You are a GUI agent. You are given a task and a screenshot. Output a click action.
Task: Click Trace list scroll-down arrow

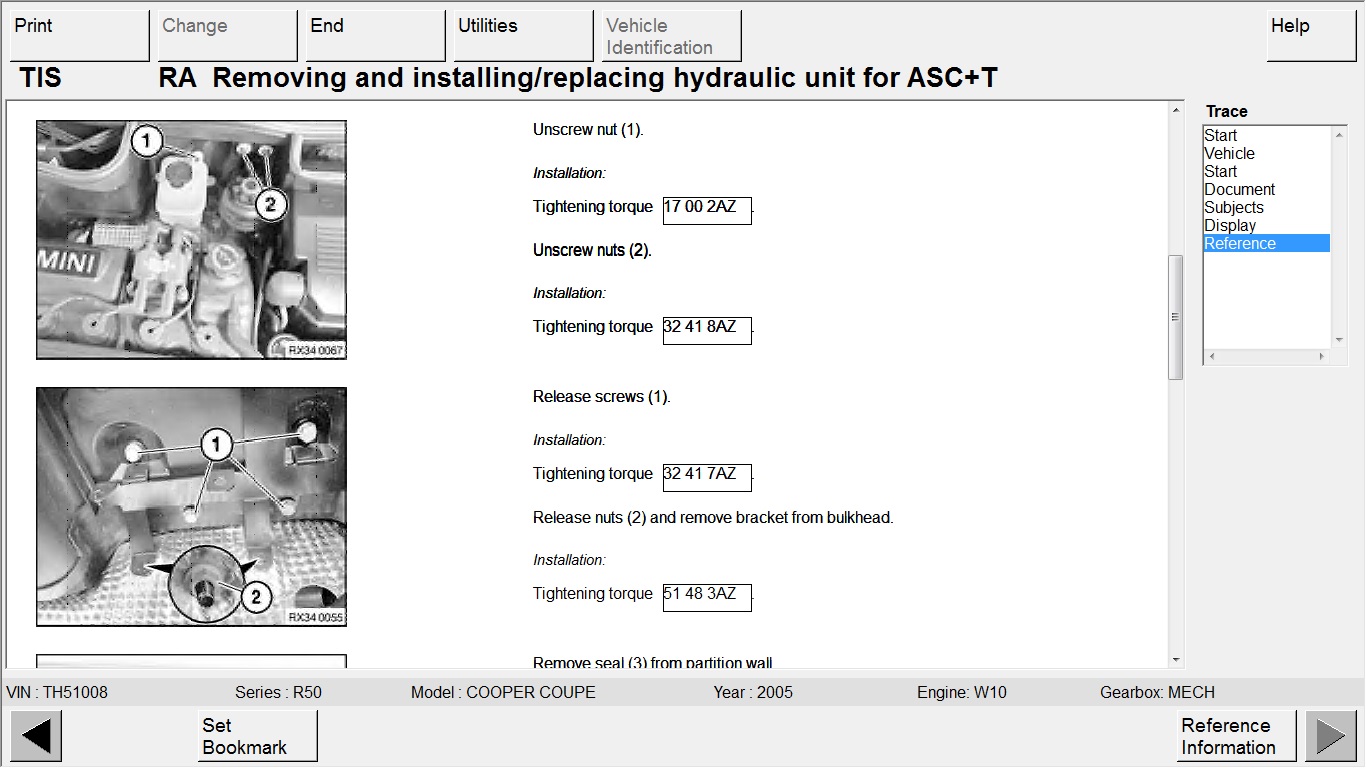pyautogui.click(x=1340, y=340)
